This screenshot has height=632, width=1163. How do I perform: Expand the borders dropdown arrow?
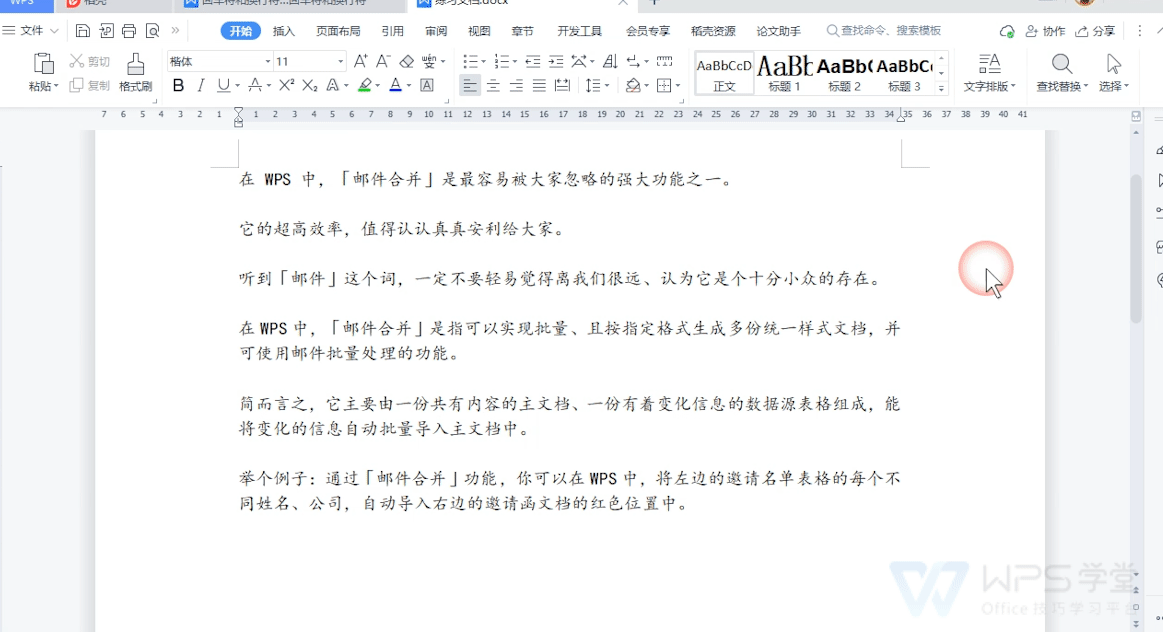678,85
